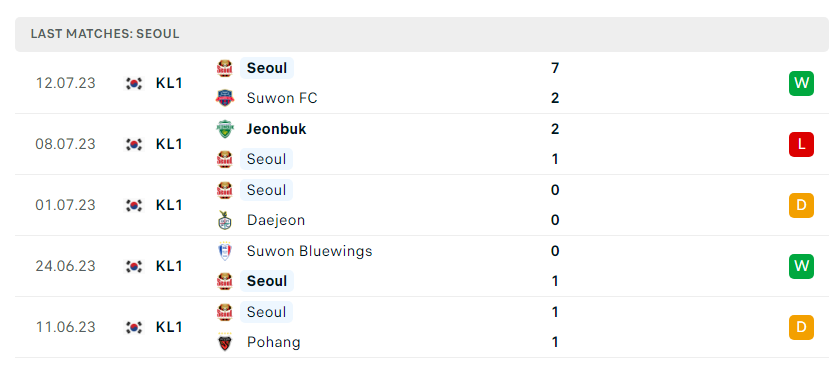Click the Suwon FC team crest
835x370 pixels.
[225, 98]
